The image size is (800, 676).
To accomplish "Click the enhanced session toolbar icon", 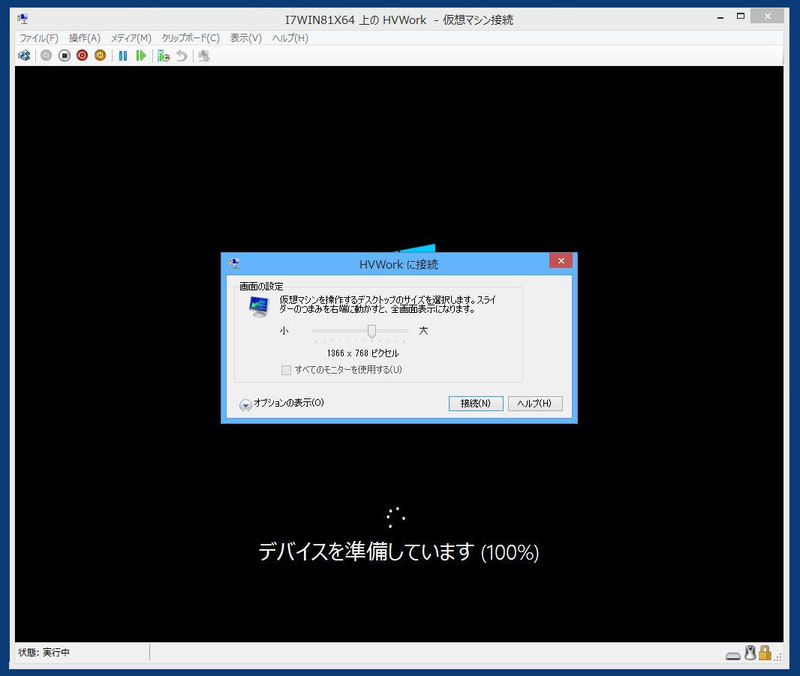I will pyautogui.click(x=204, y=56).
